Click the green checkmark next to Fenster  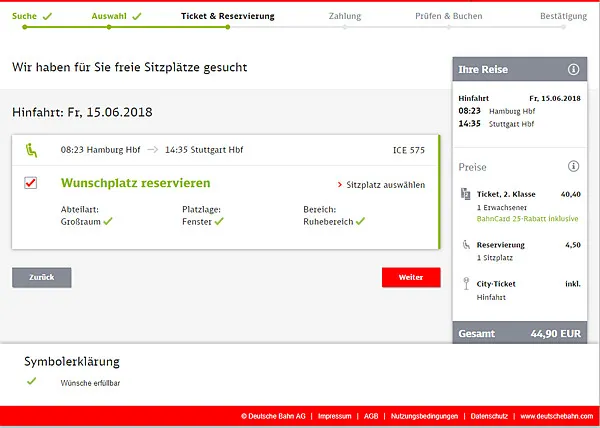[219, 221]
